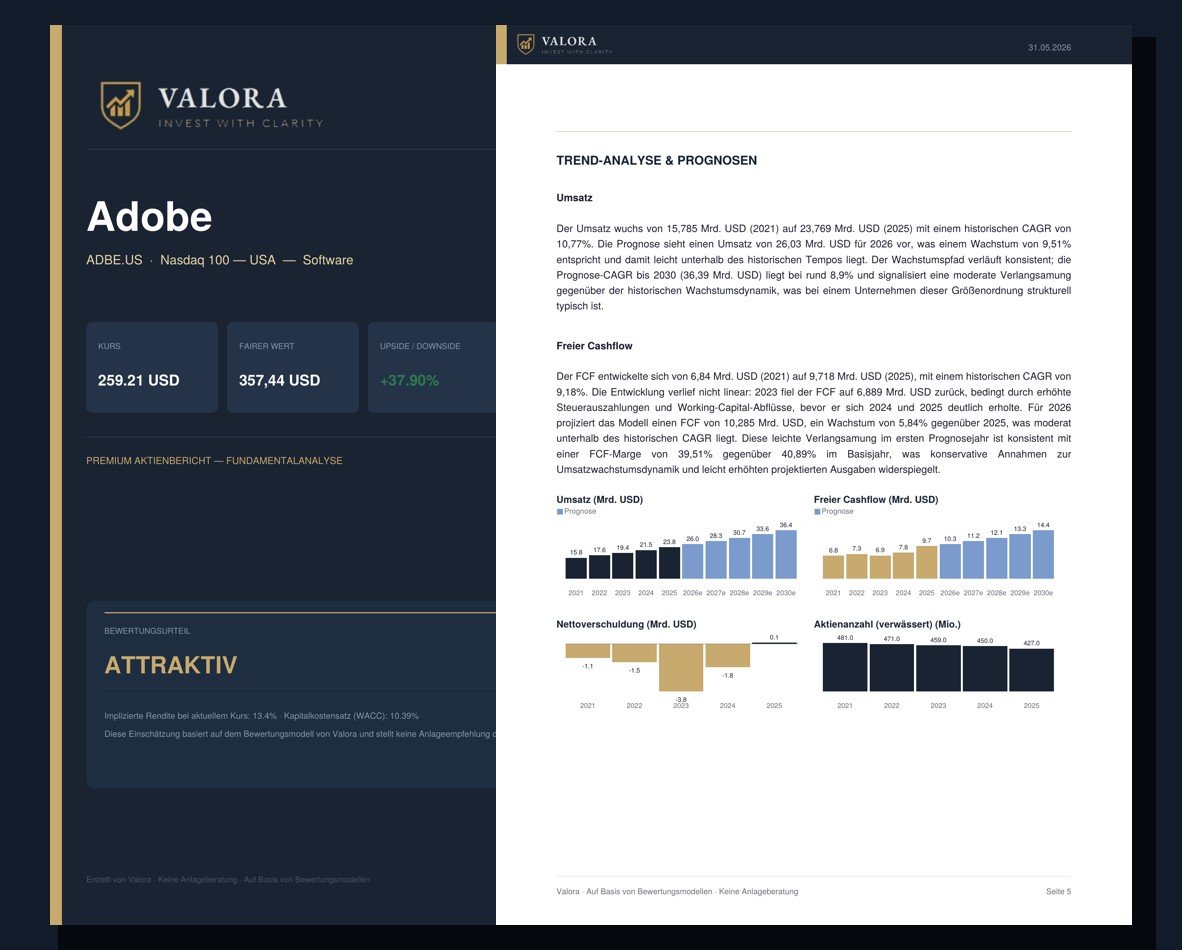Click the 'Seite 5' page number in the footer

click(1058, 892)
